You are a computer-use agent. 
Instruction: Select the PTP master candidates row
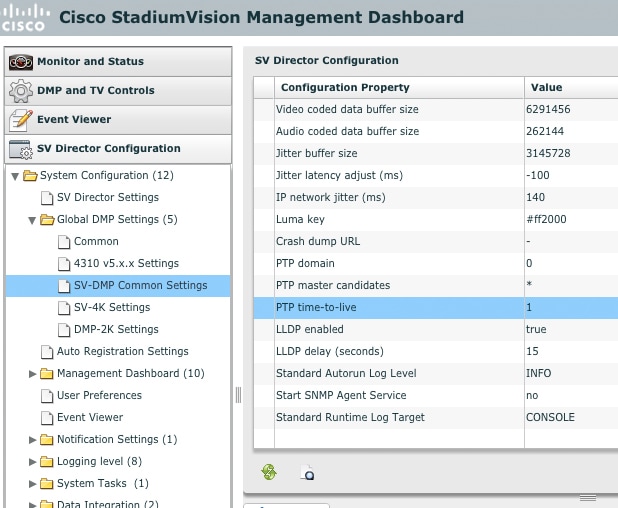click(x=436, y=286)
